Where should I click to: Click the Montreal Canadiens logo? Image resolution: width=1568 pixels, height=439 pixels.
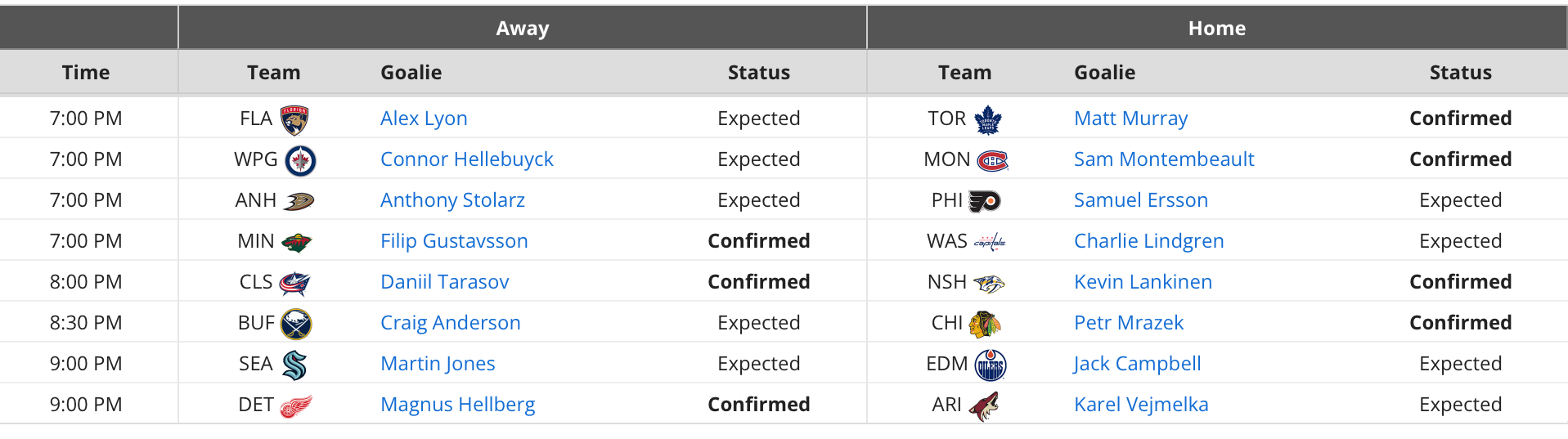point(993,160)
